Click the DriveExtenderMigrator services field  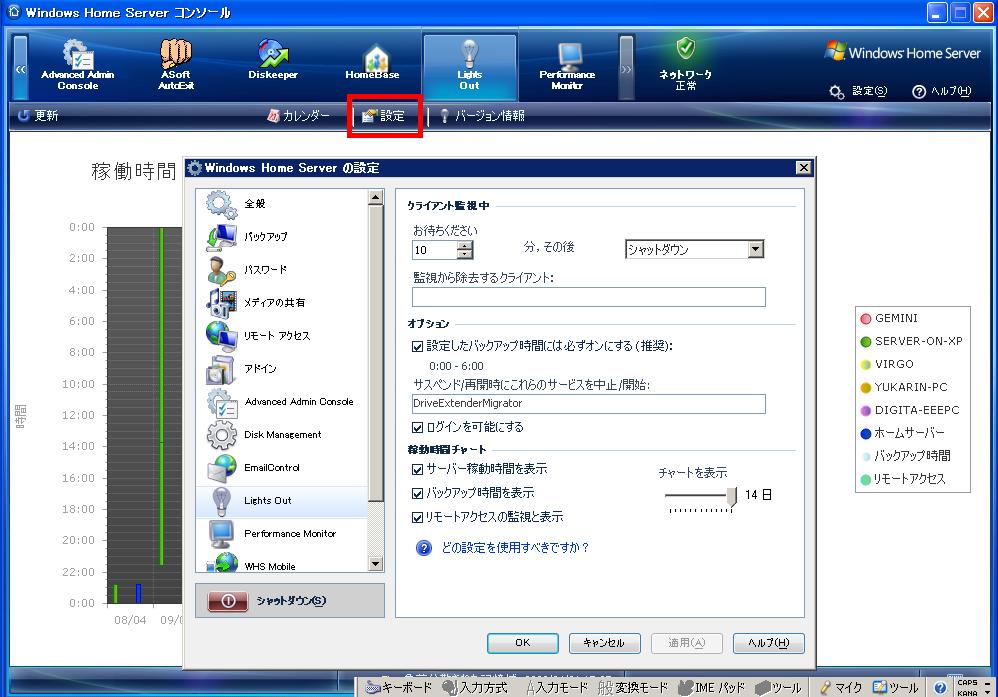(589, 404)
